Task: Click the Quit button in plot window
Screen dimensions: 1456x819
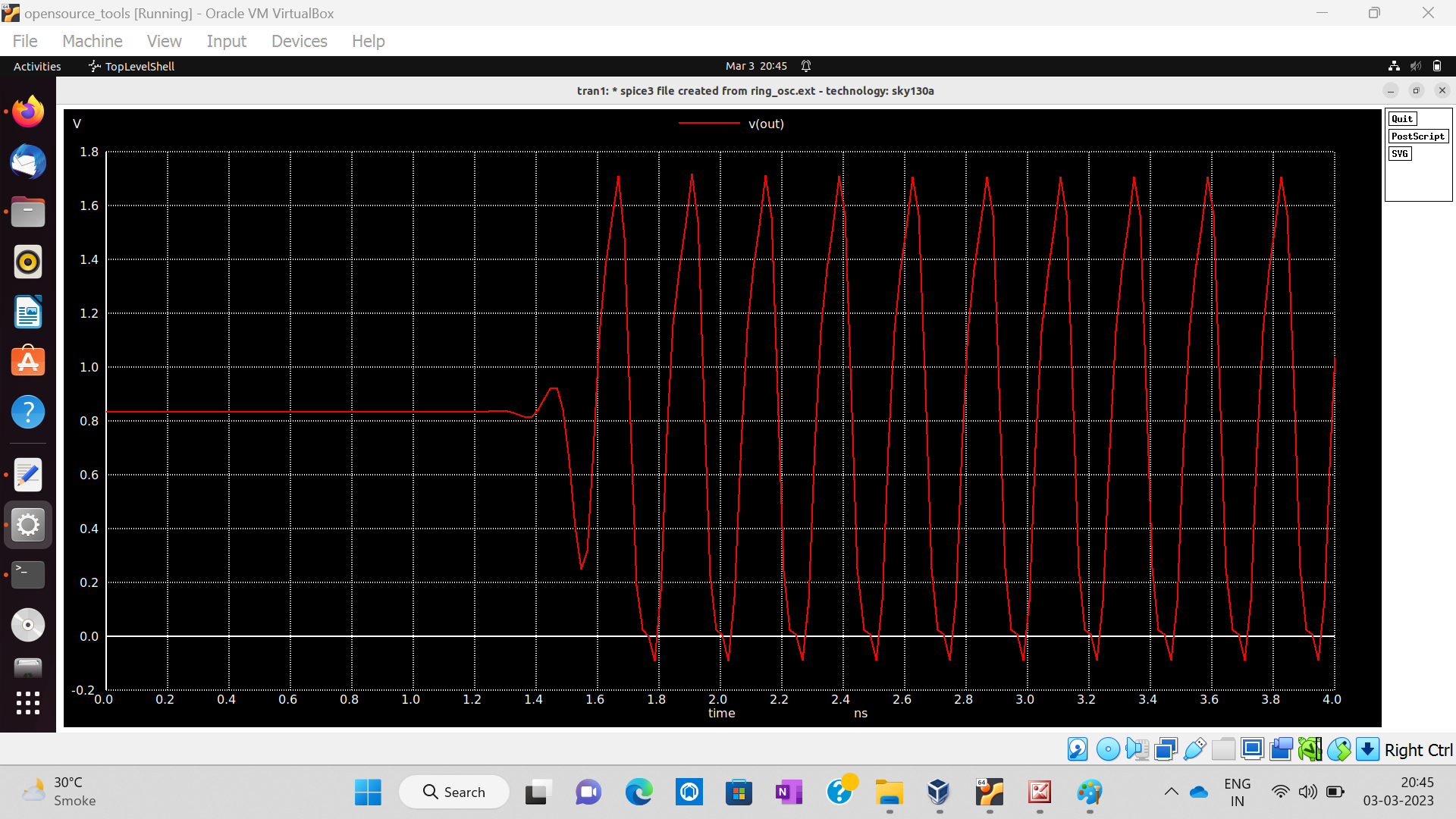Action: click(1402, 119)
